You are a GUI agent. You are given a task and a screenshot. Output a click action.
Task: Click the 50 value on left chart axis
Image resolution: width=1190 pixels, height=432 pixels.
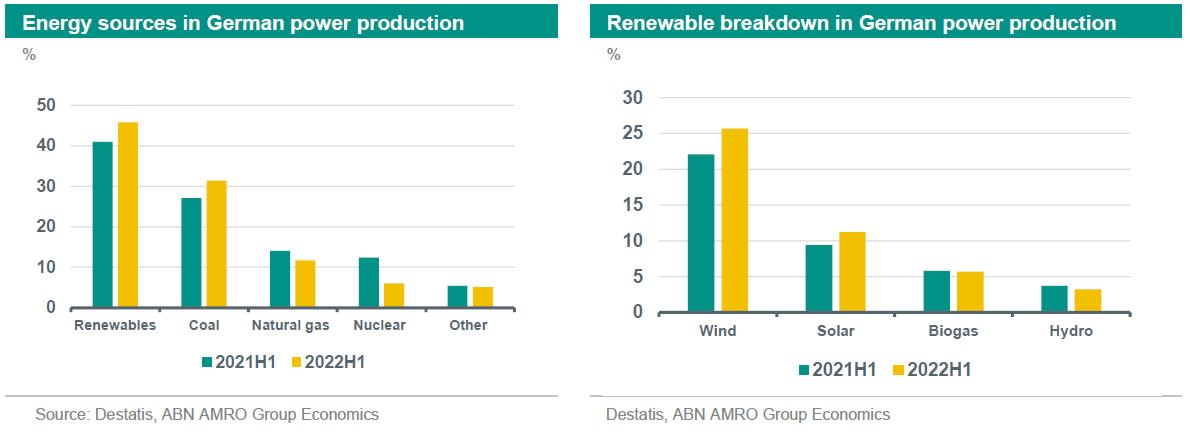(x=45, y=106)
